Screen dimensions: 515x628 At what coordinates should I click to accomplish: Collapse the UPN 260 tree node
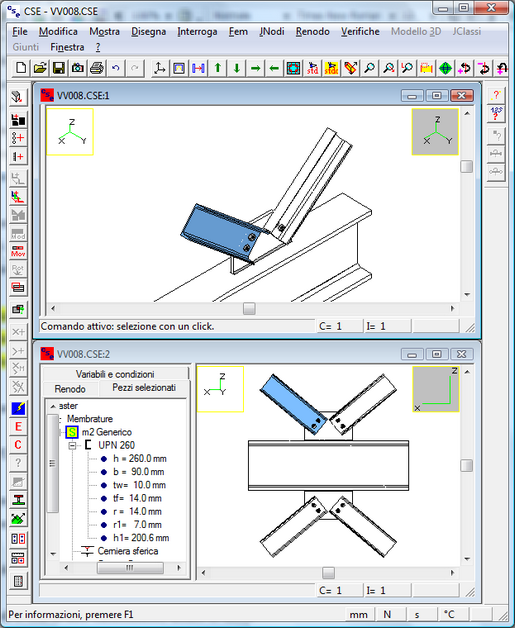(72, 445)
